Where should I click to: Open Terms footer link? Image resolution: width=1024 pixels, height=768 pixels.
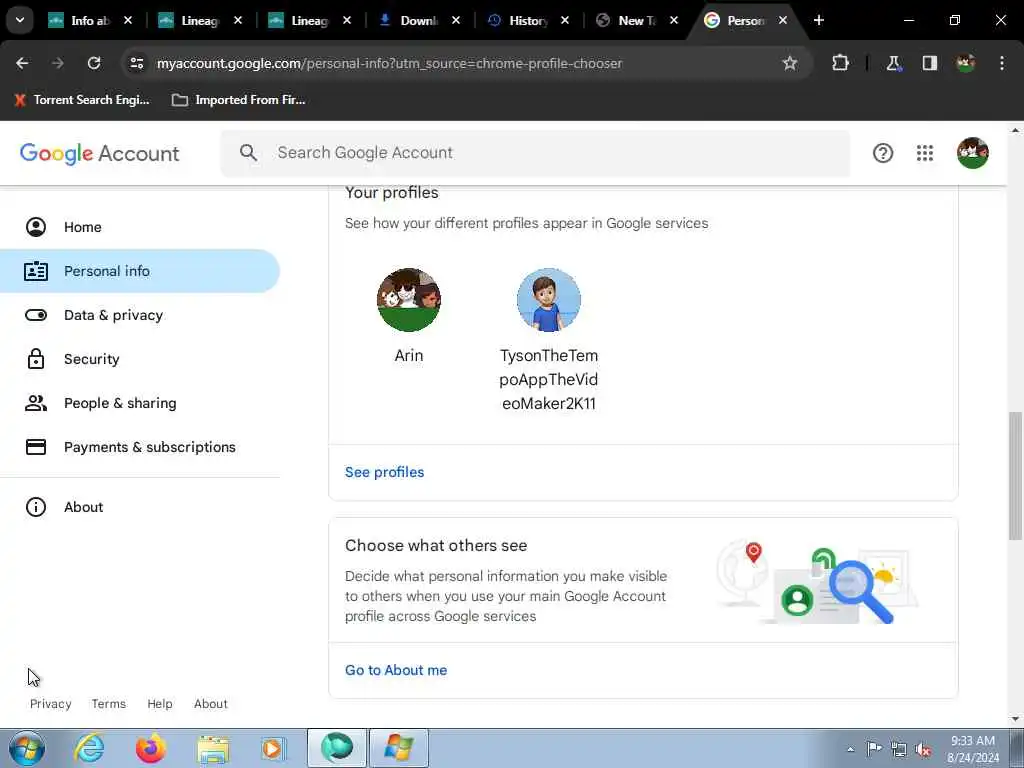(108, 703)
